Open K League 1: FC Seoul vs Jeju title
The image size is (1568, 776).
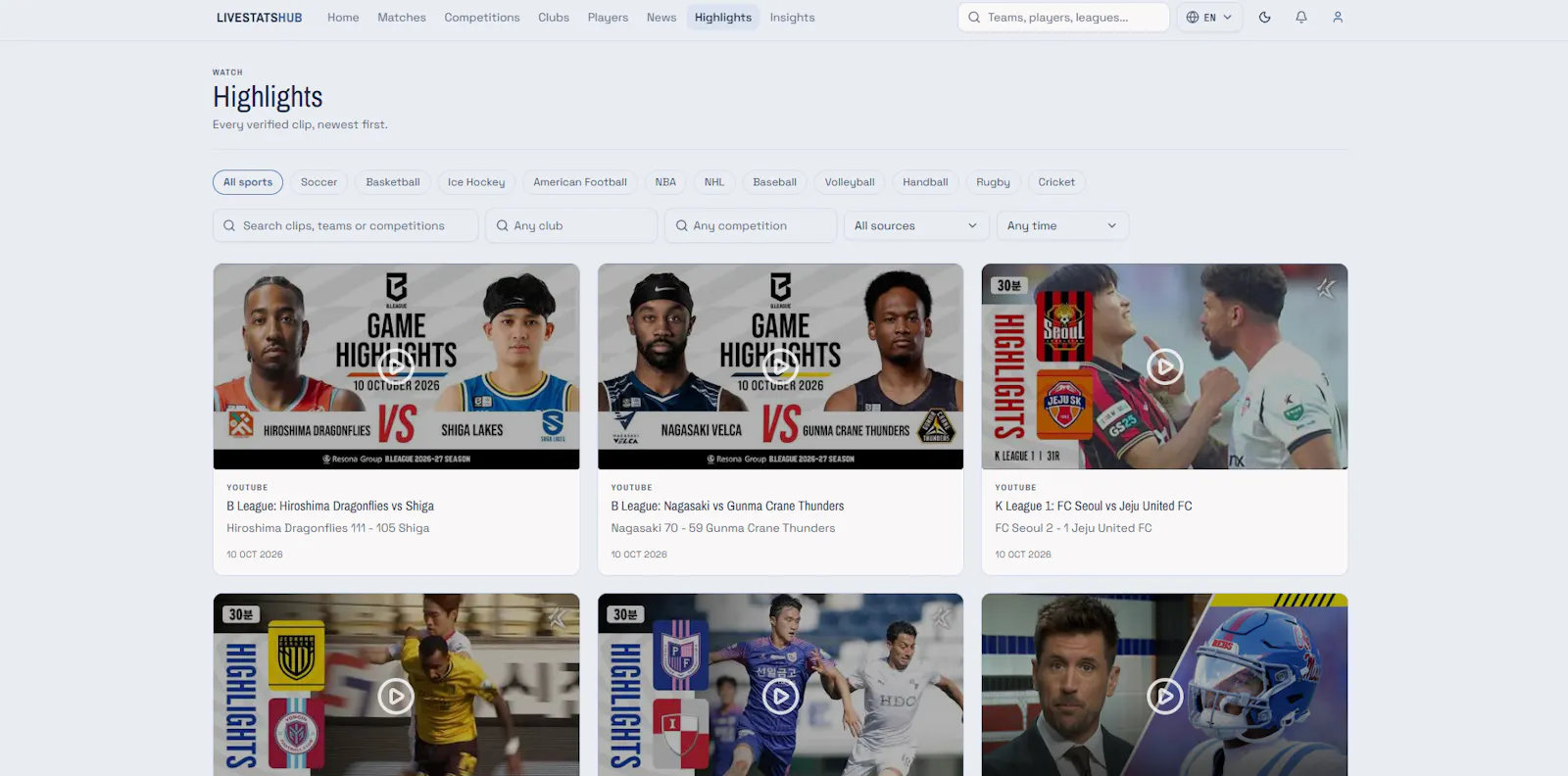point(1094,507)
